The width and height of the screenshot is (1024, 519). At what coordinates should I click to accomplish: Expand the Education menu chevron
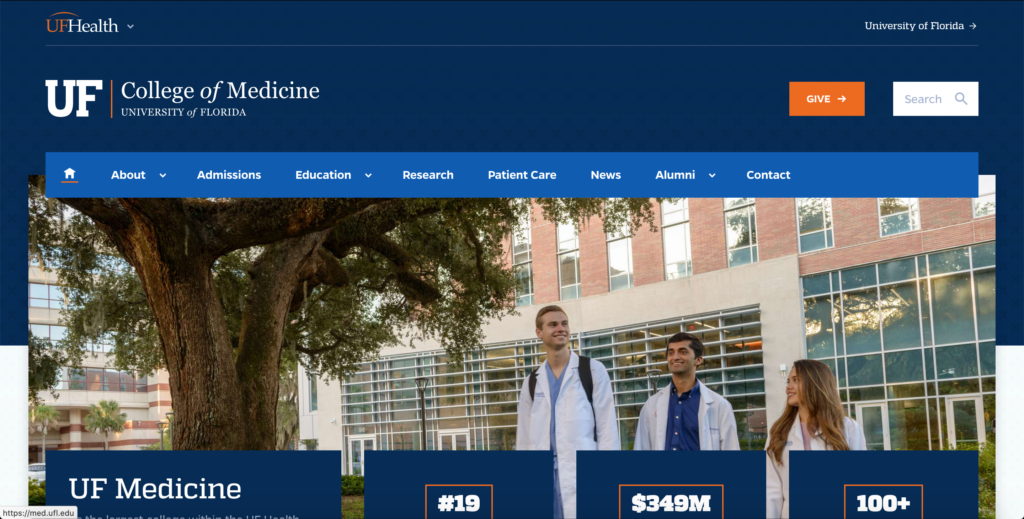coord(368,175)
